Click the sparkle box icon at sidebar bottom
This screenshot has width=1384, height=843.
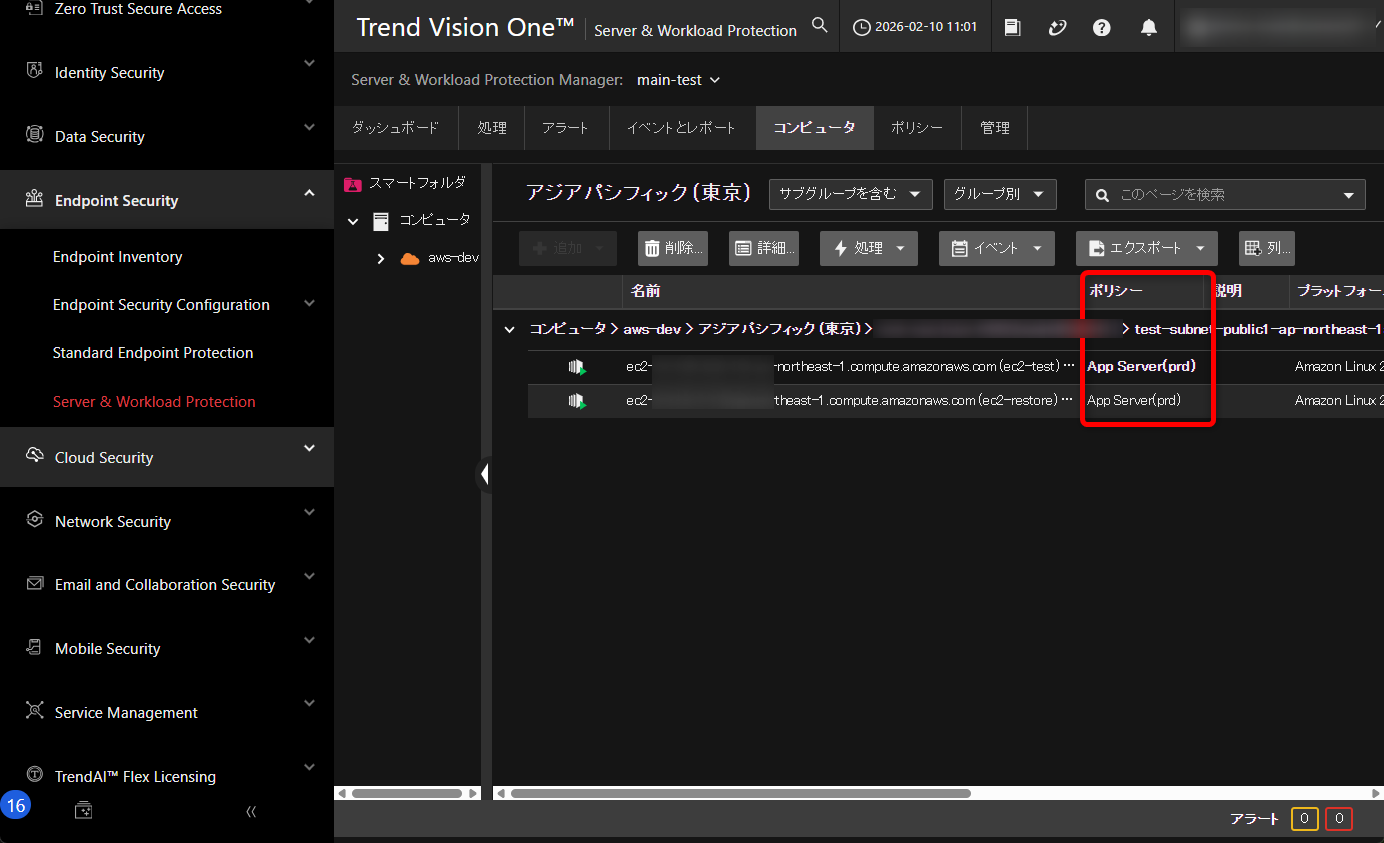[84, 811]
